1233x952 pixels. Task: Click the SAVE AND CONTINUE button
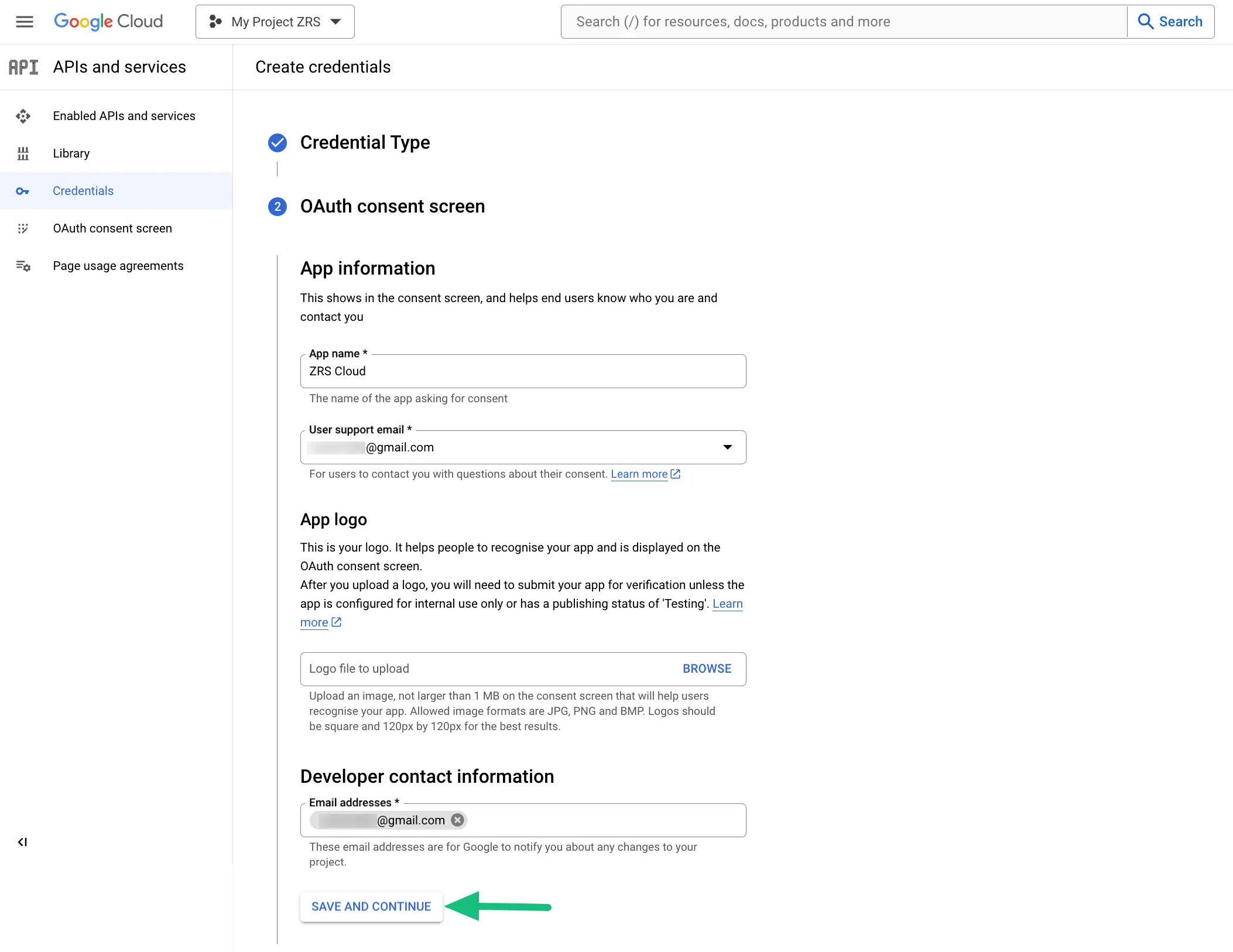pos(371,906)
